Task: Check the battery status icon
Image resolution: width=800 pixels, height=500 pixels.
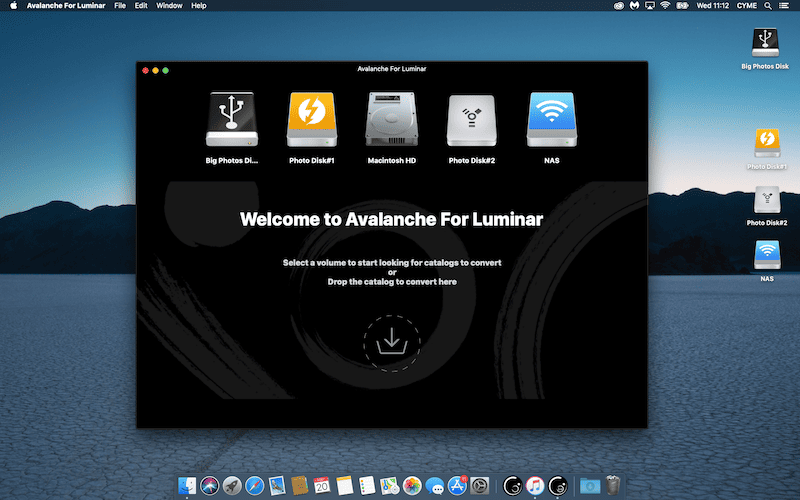Action: [682, 6]
